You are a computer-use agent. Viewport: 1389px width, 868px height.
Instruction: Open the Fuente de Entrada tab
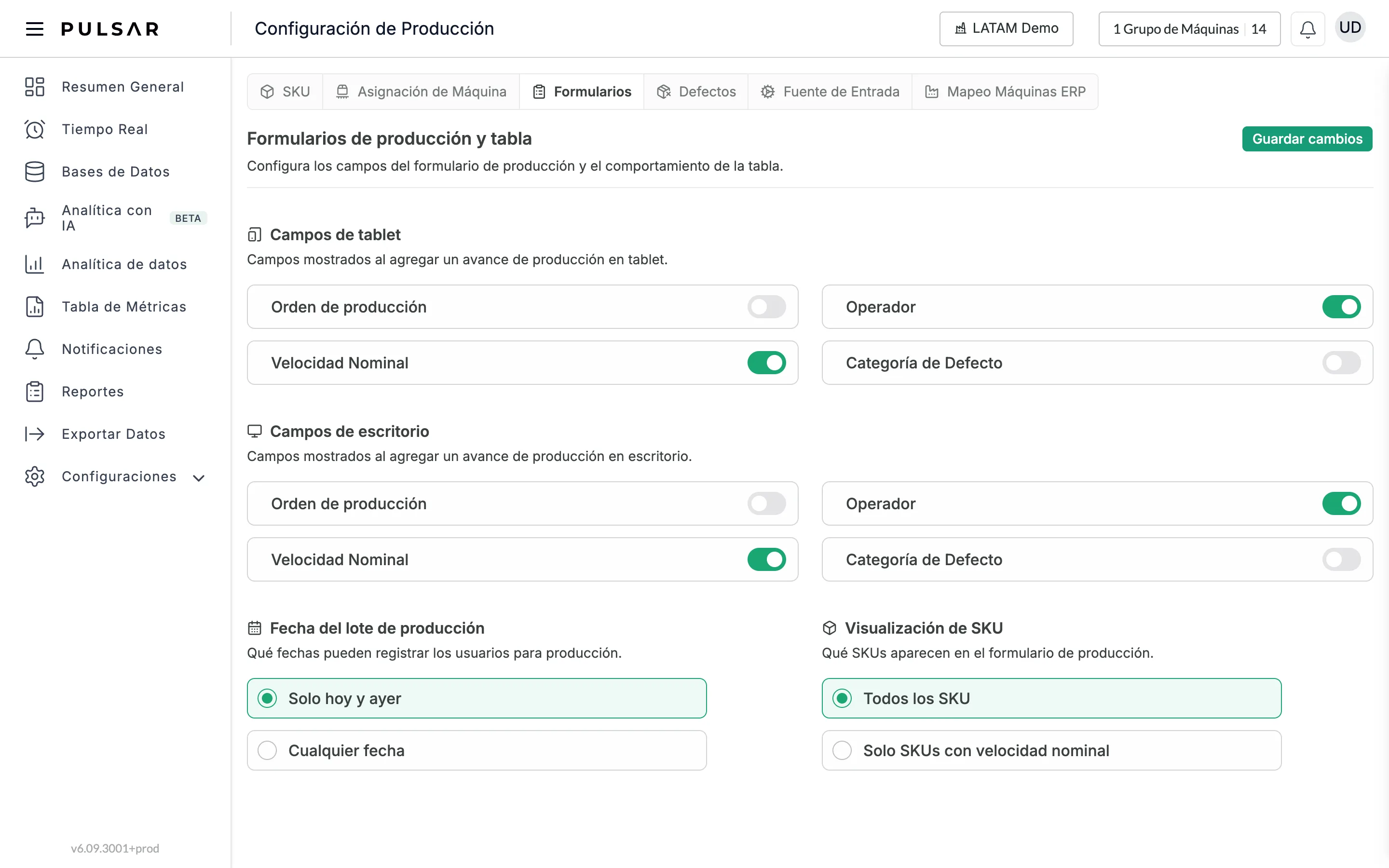(x=830, y=91)
